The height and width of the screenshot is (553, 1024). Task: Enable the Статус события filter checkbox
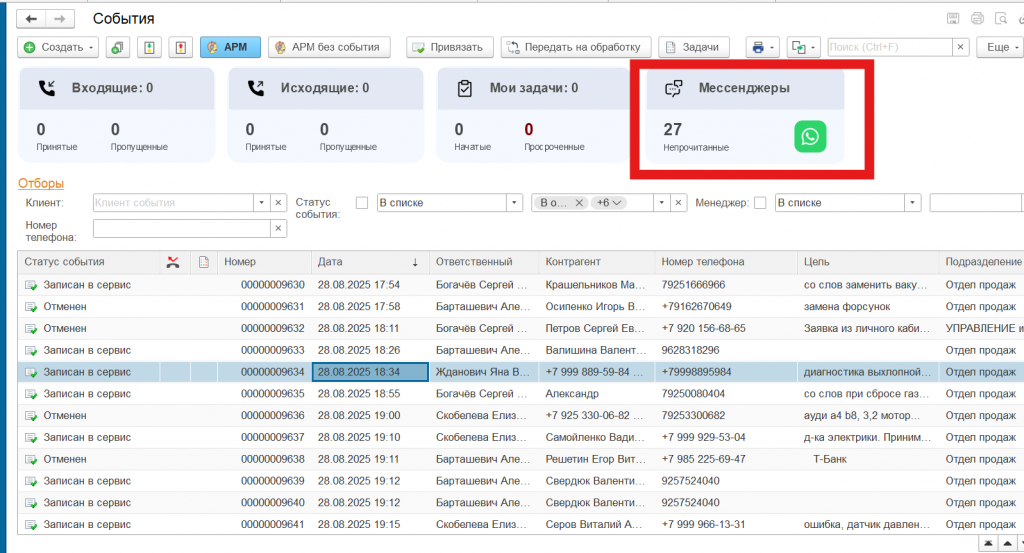pyautogui.click(x=362, y=203)
